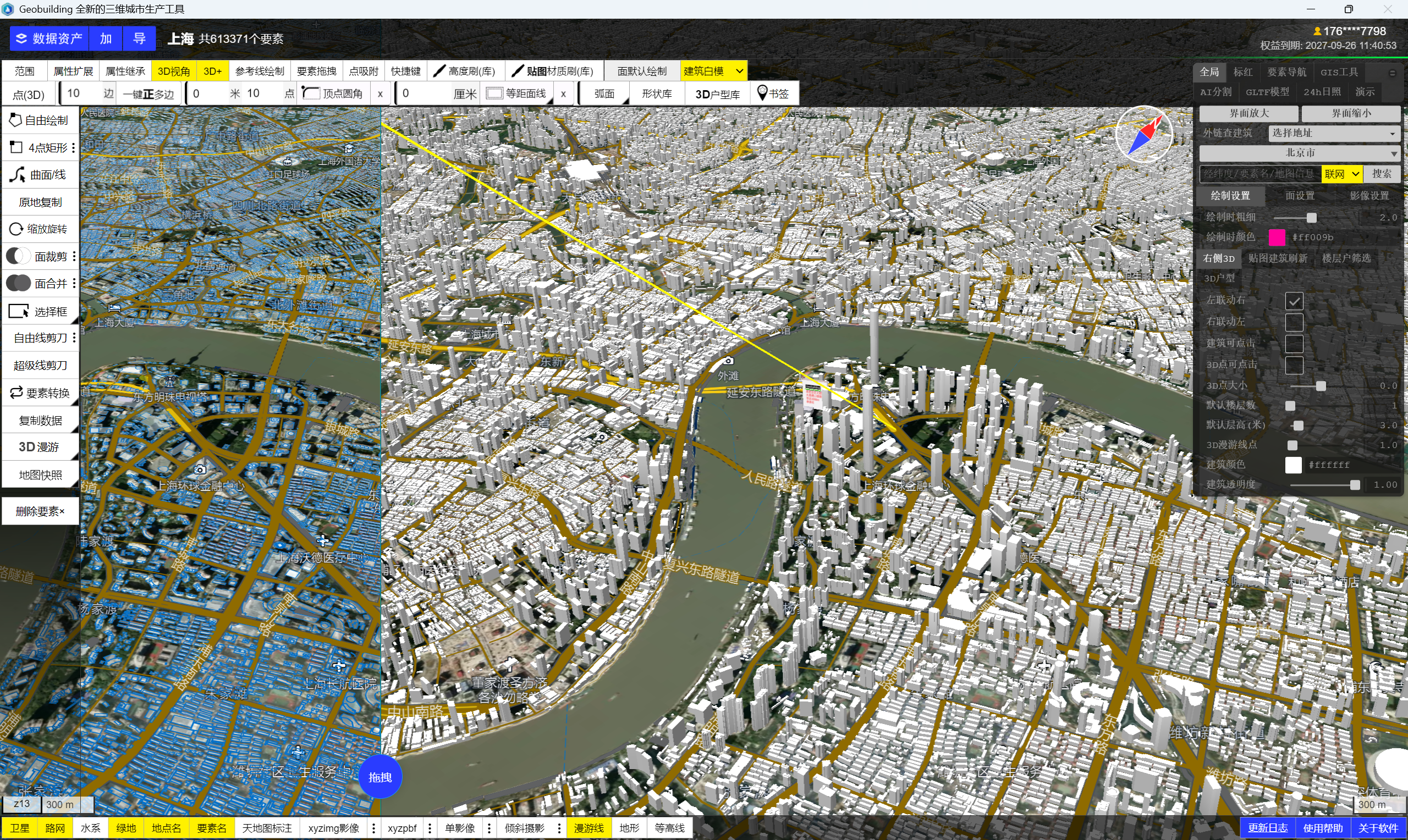This screenshot has width=1408, height=840.
Task: Click the compass to reset orientation
Action: coord(1143,135)
